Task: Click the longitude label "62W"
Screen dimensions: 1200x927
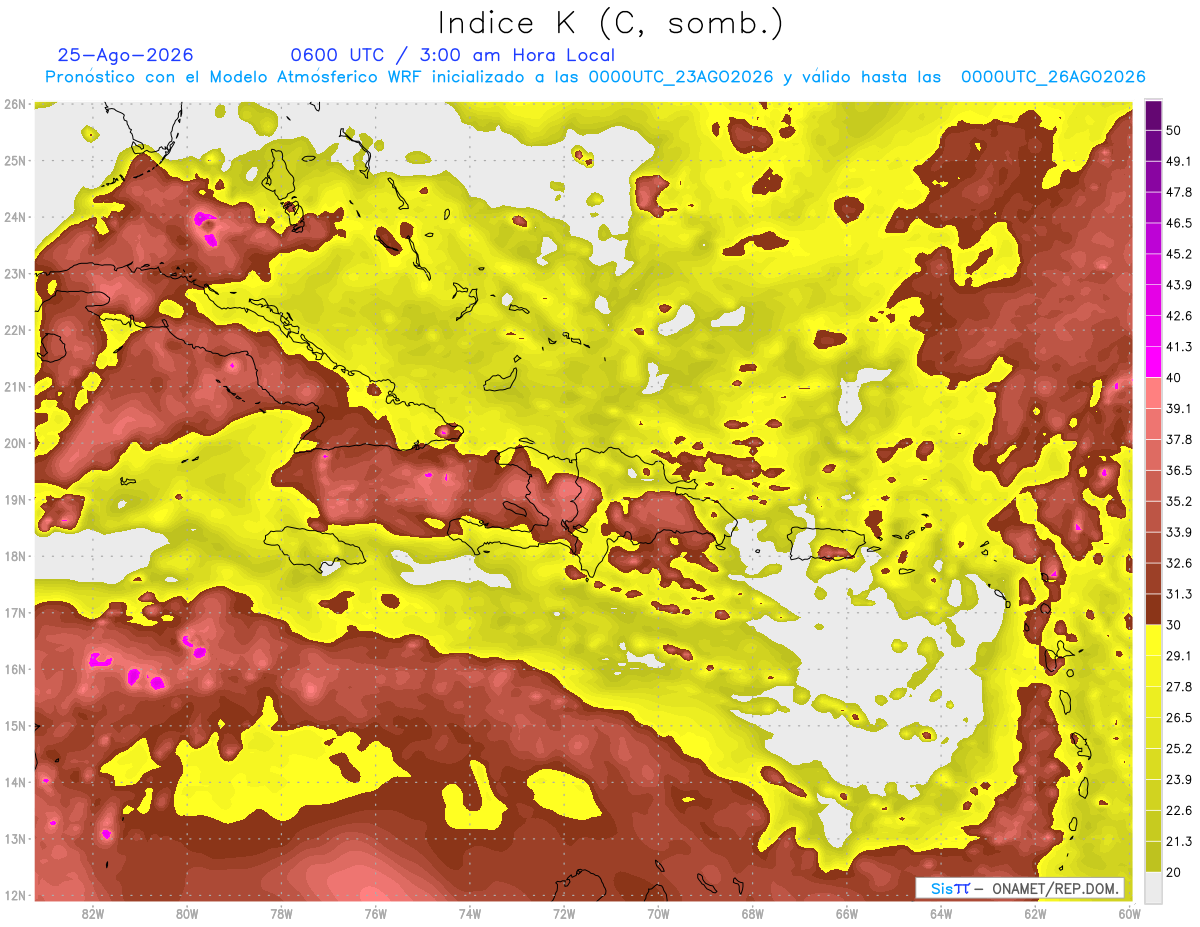Action: click(x=1035, y=914)
